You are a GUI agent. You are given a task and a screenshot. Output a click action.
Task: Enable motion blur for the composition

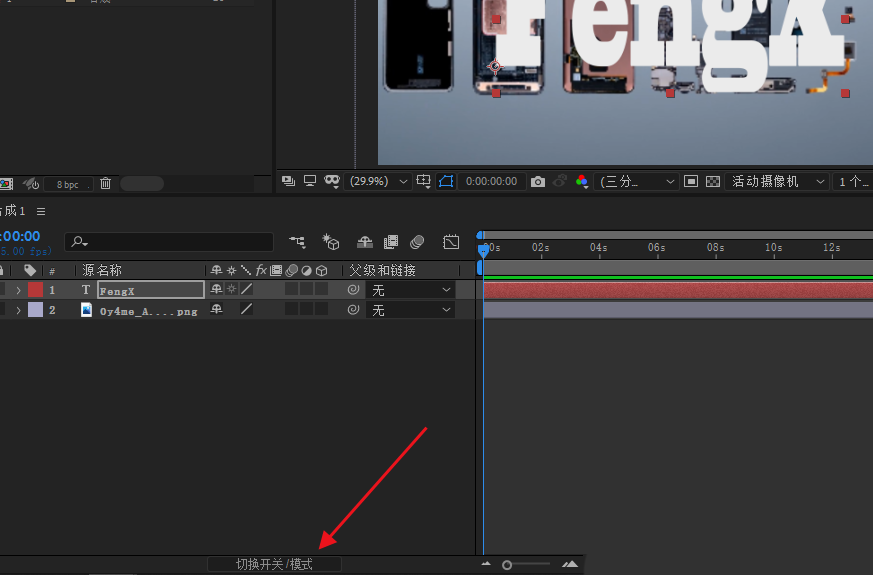coord(417,242)
